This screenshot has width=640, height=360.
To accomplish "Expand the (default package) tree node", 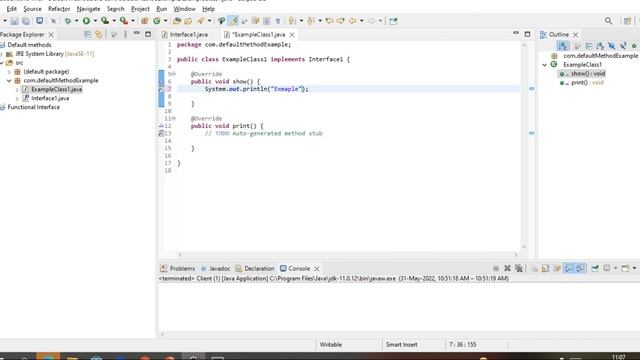I will pyautogui.click(x=9, y=72).
